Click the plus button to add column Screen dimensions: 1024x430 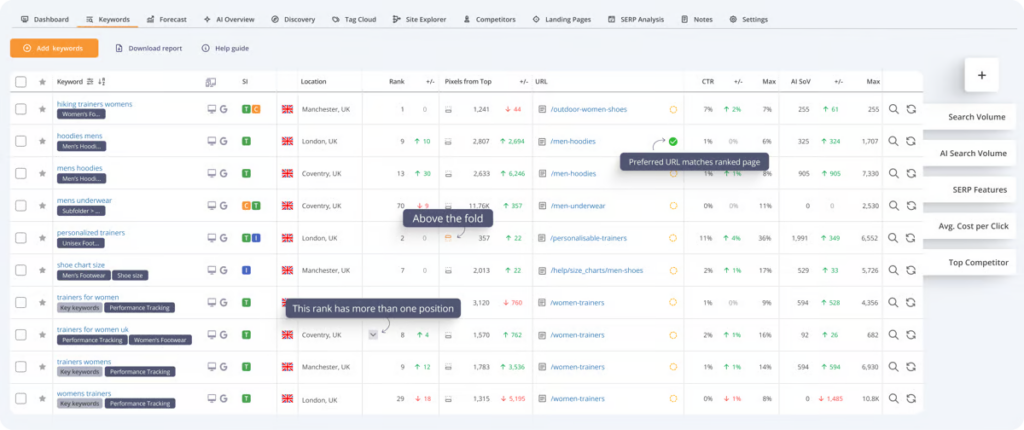981,75
